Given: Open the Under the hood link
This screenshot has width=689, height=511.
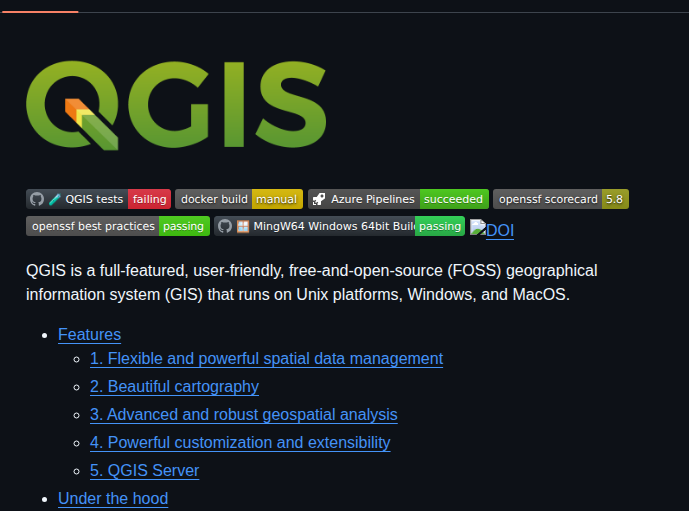Looking at the screenshot, I should (113, 499).
